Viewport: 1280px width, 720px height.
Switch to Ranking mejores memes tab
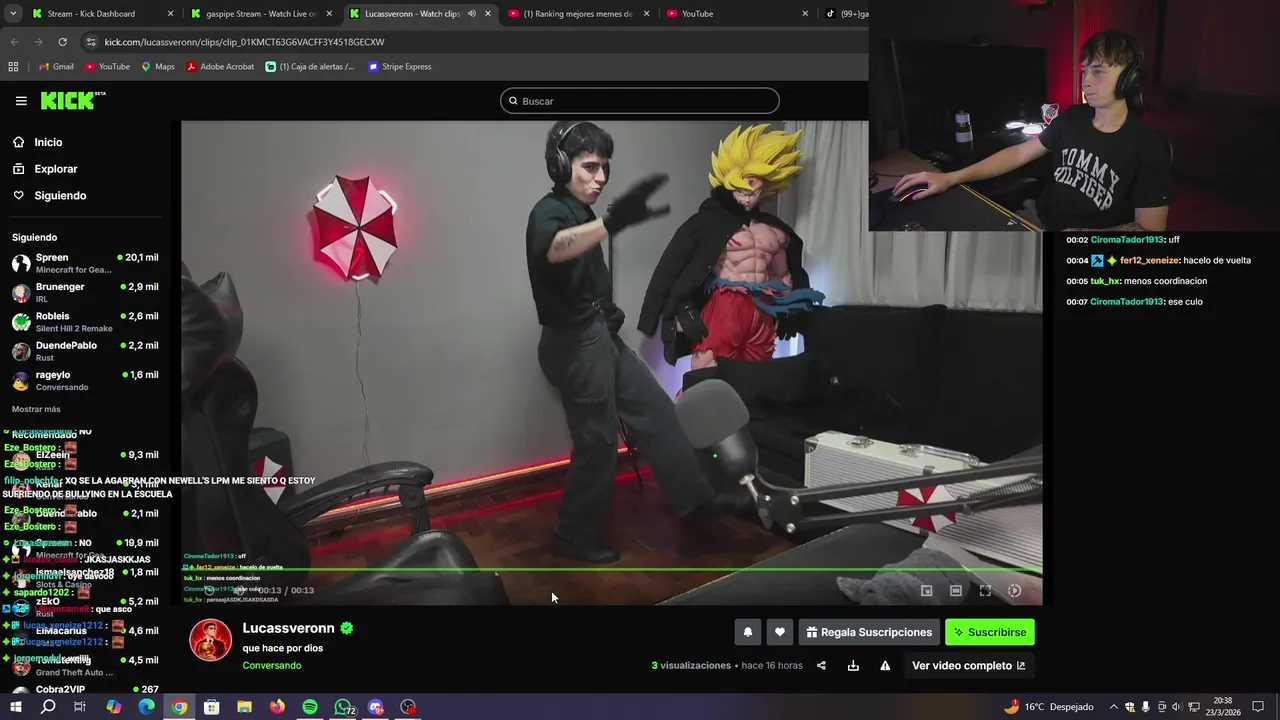pyautogui.click(x=578, y=14)
